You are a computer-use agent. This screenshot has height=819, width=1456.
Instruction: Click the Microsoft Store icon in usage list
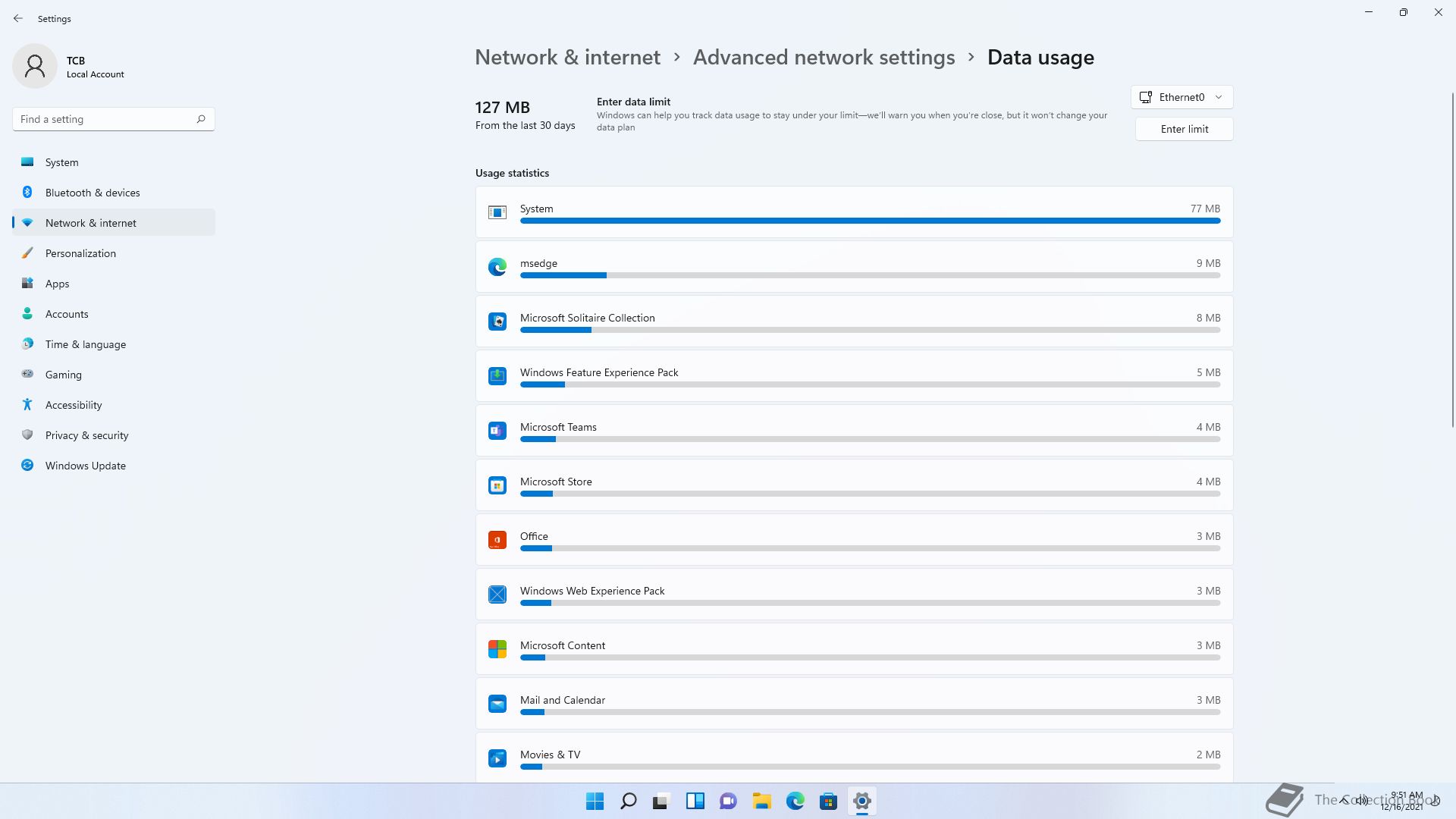click(497, 485)
